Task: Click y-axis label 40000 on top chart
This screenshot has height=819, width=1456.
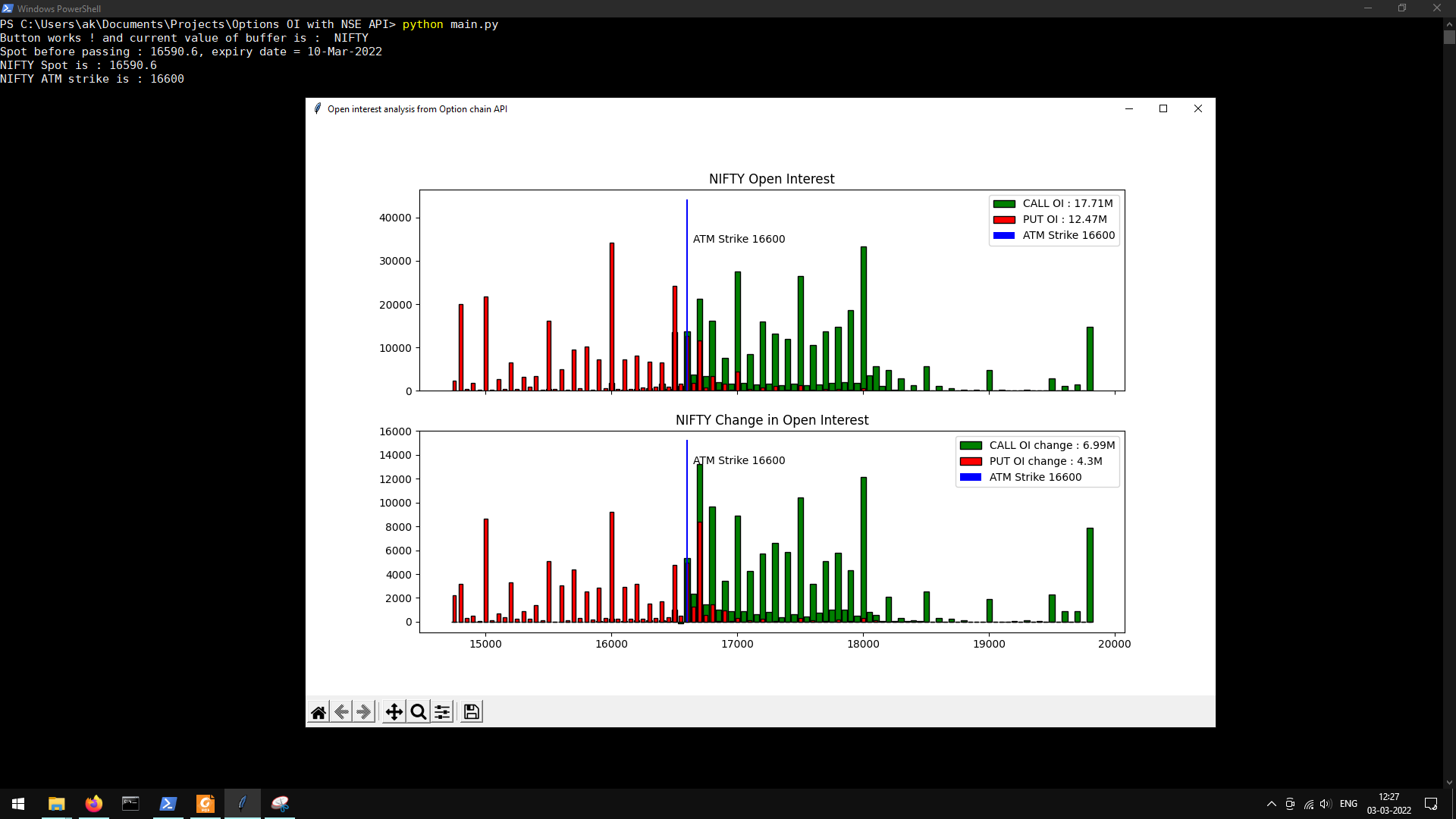Action: (x=395, y=218)
